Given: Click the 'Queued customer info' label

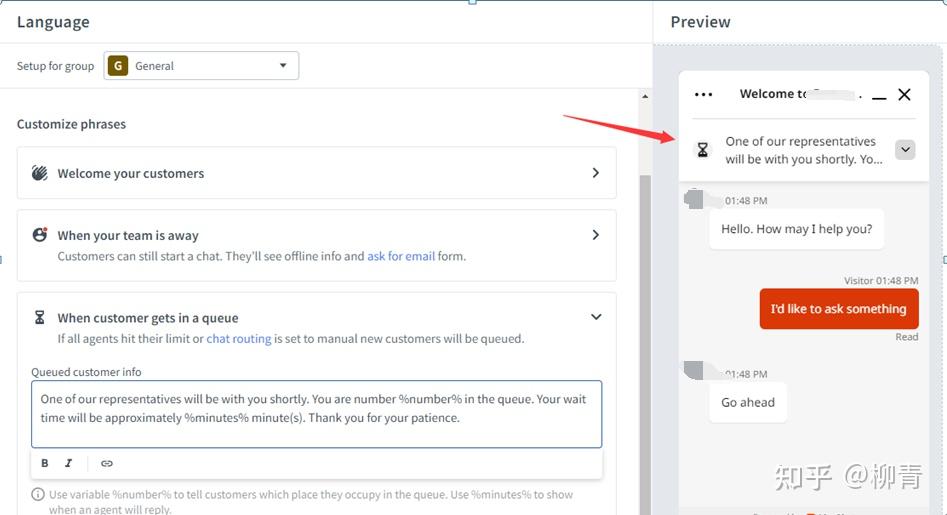Looking at the screenshot, I should tap(86, 372).
